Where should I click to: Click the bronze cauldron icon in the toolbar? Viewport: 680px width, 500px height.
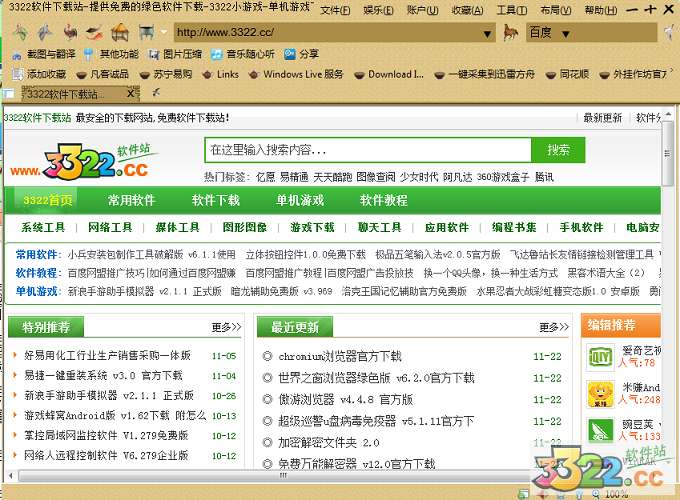point(145,33)
